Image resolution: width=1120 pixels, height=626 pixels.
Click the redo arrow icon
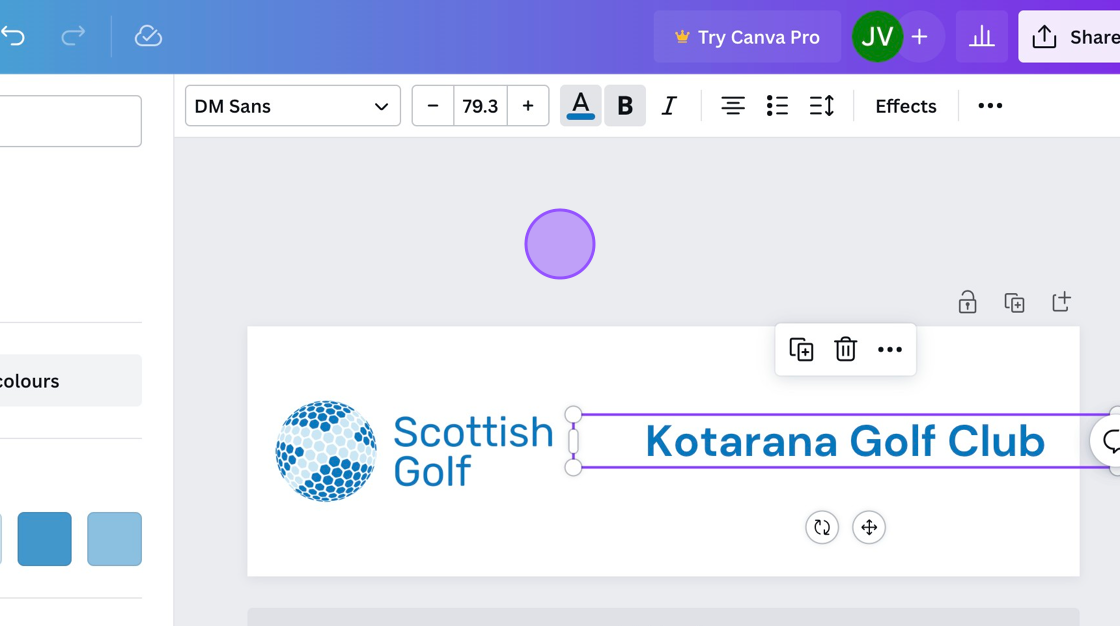coord(73,37)
